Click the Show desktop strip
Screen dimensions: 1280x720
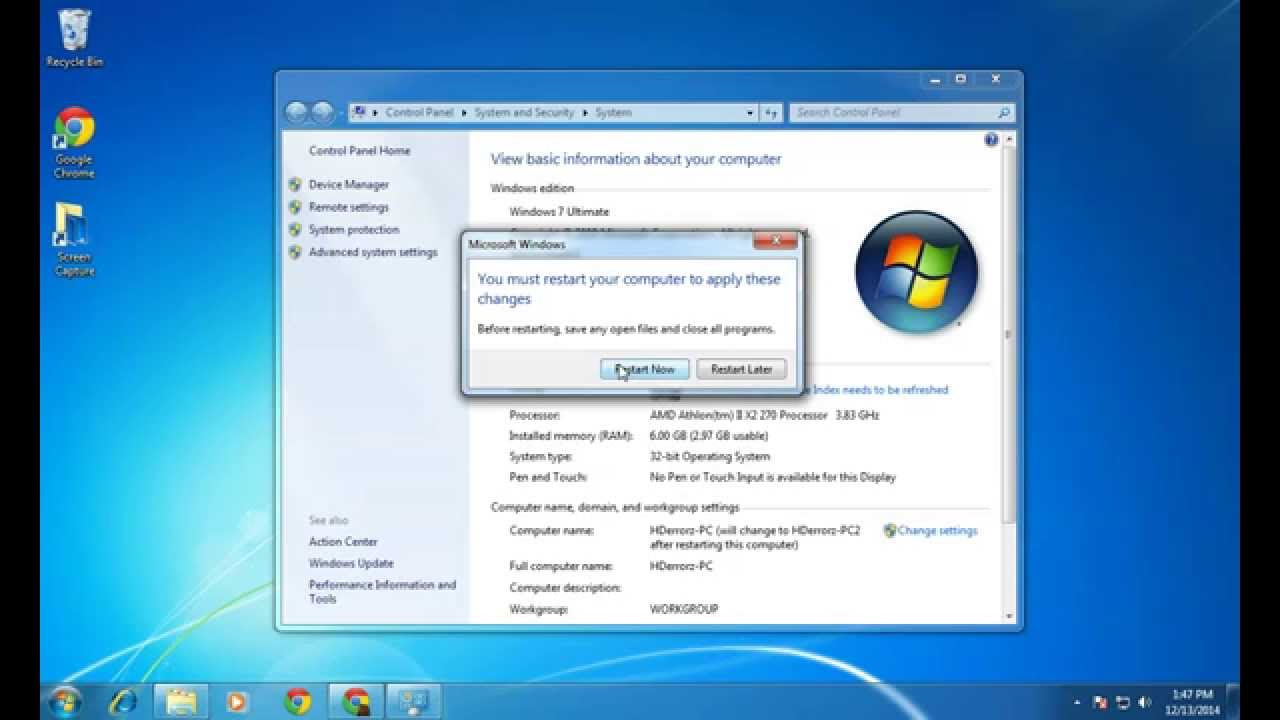click(1234, 701)
